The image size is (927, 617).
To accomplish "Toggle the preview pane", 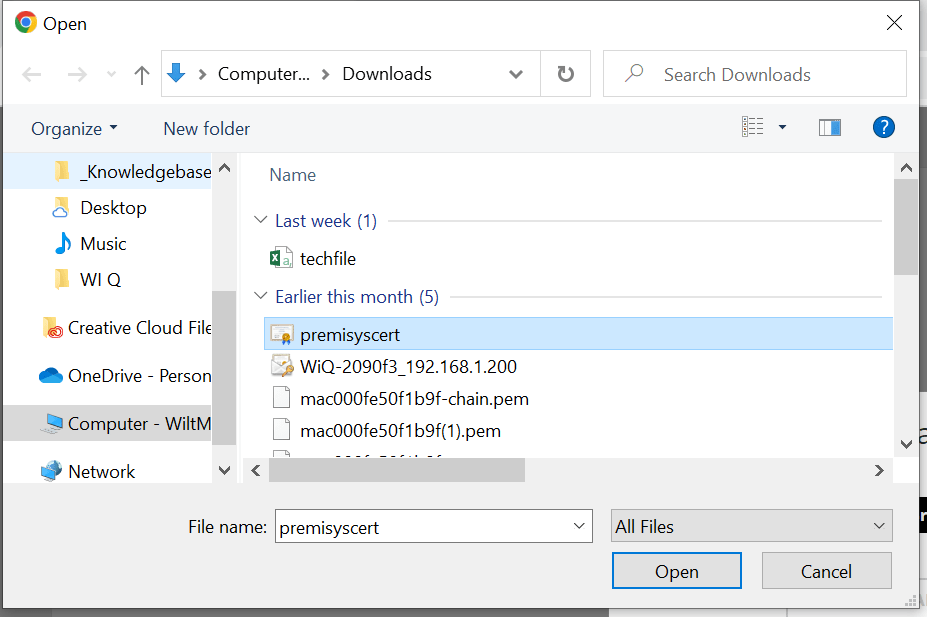I will [x=829, y=127].
